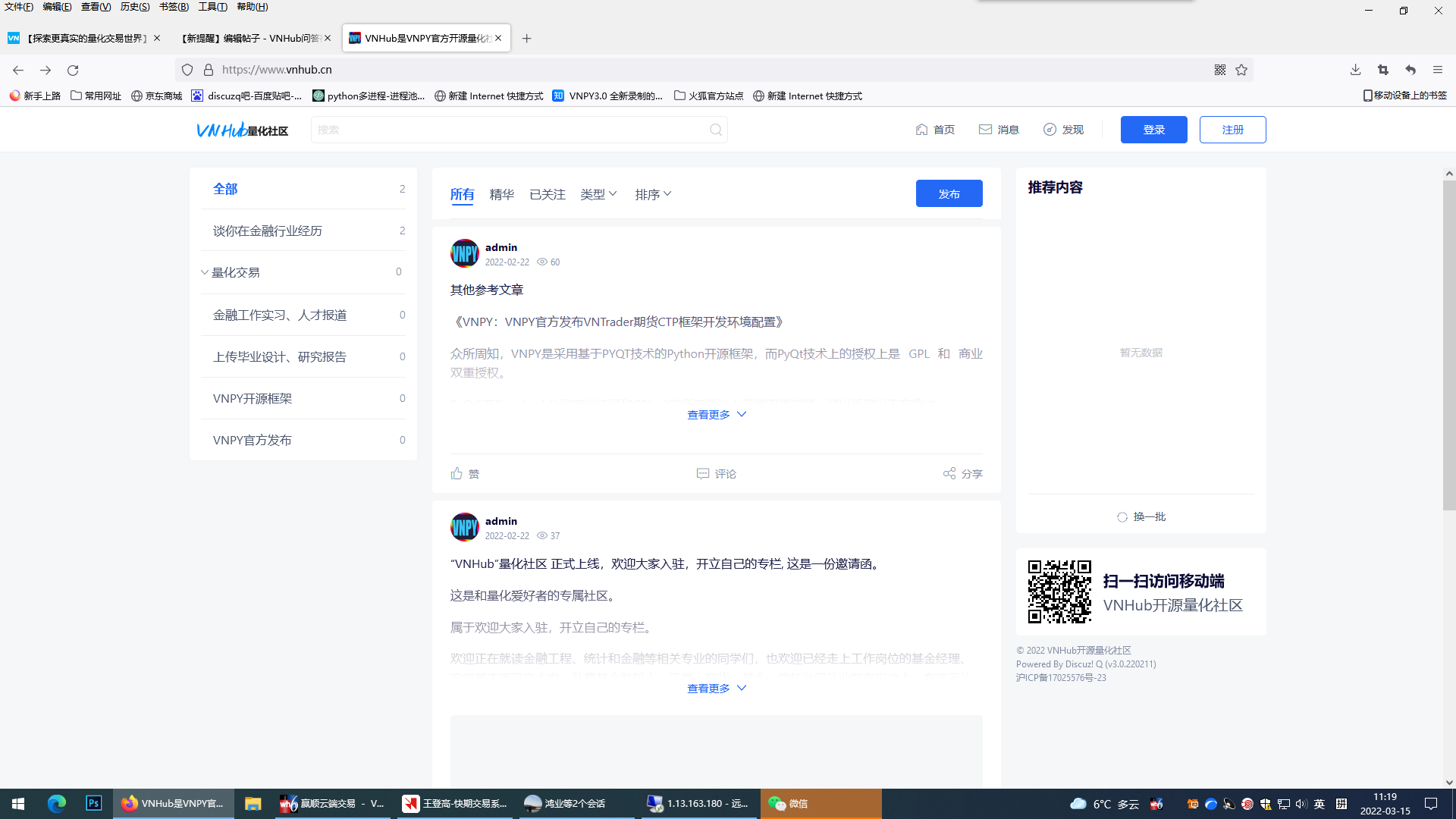Screen dimensions: 1456x819
Task: Select the 全部 category in sidebar
Action: [x=303, y=189]
